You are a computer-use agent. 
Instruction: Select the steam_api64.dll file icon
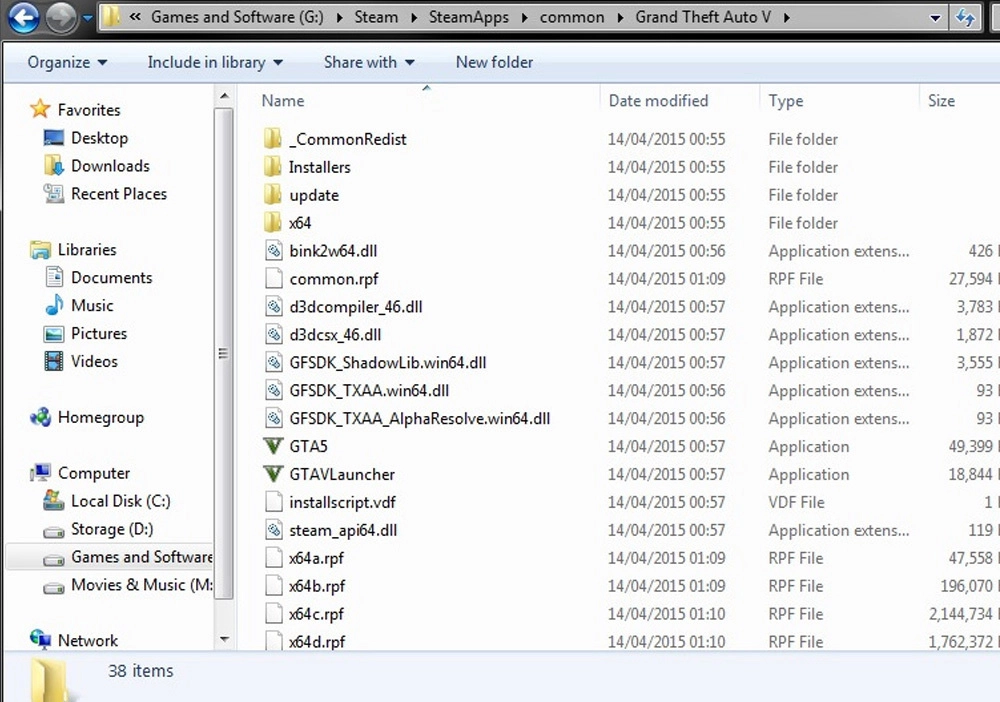[x=274, y=530]
